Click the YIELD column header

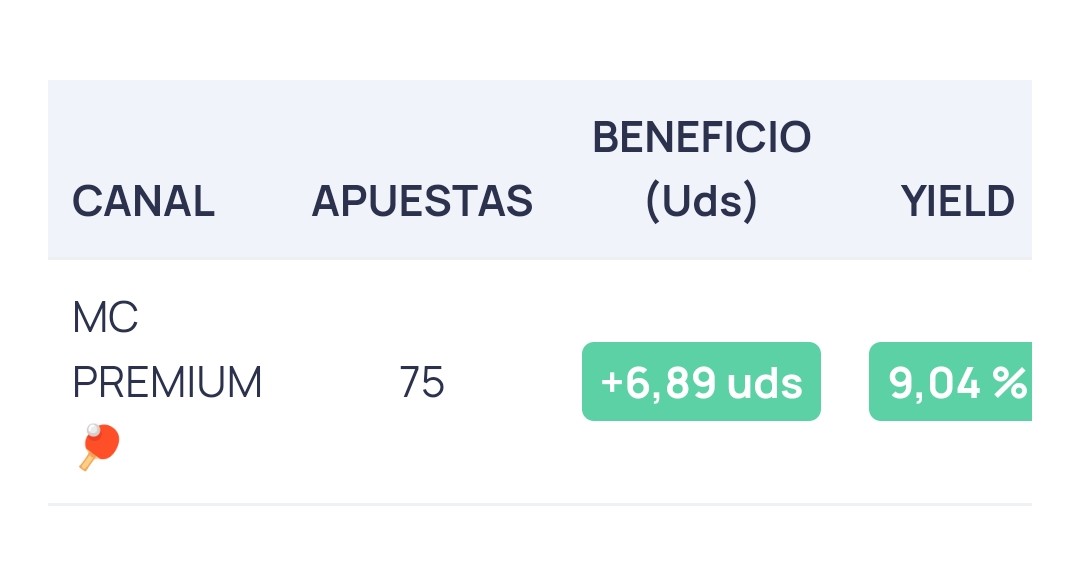[957, 201]
